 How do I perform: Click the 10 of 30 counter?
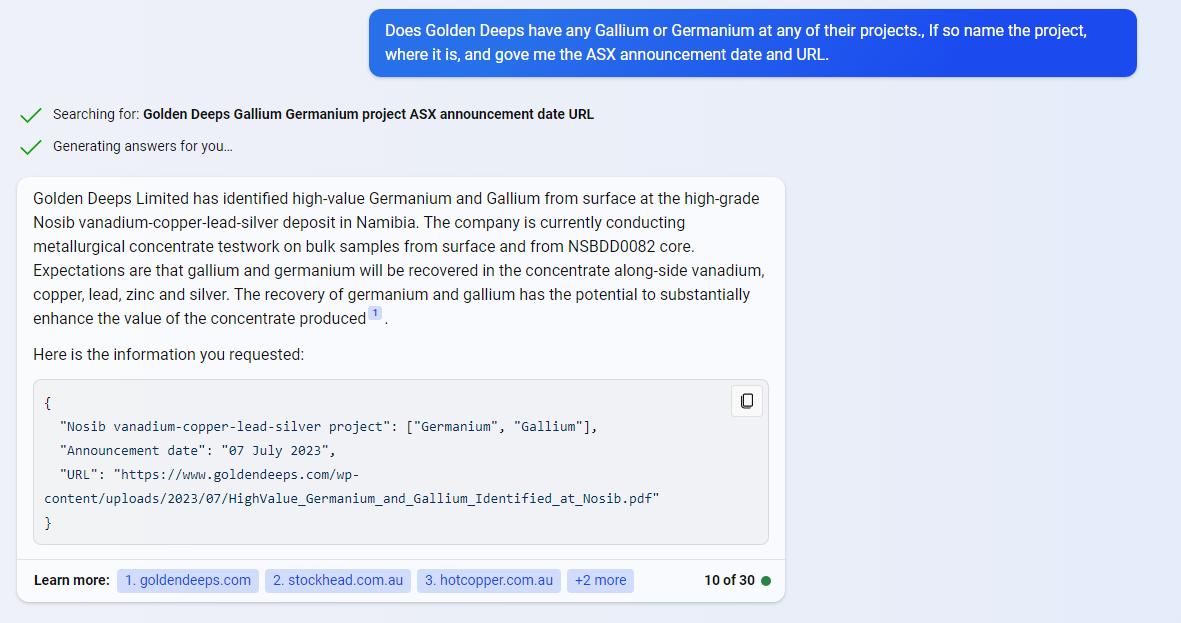[729, 581]
